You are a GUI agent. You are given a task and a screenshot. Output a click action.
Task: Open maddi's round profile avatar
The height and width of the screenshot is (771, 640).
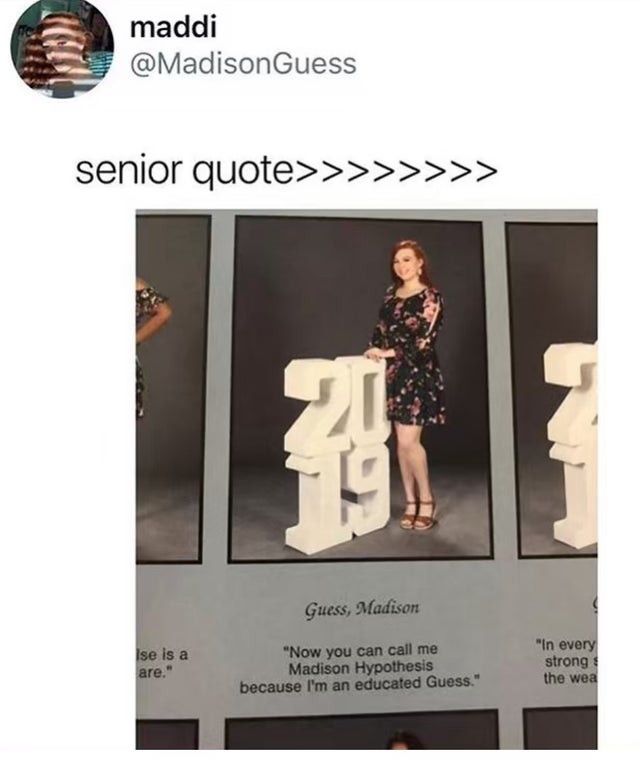point(62,47)
